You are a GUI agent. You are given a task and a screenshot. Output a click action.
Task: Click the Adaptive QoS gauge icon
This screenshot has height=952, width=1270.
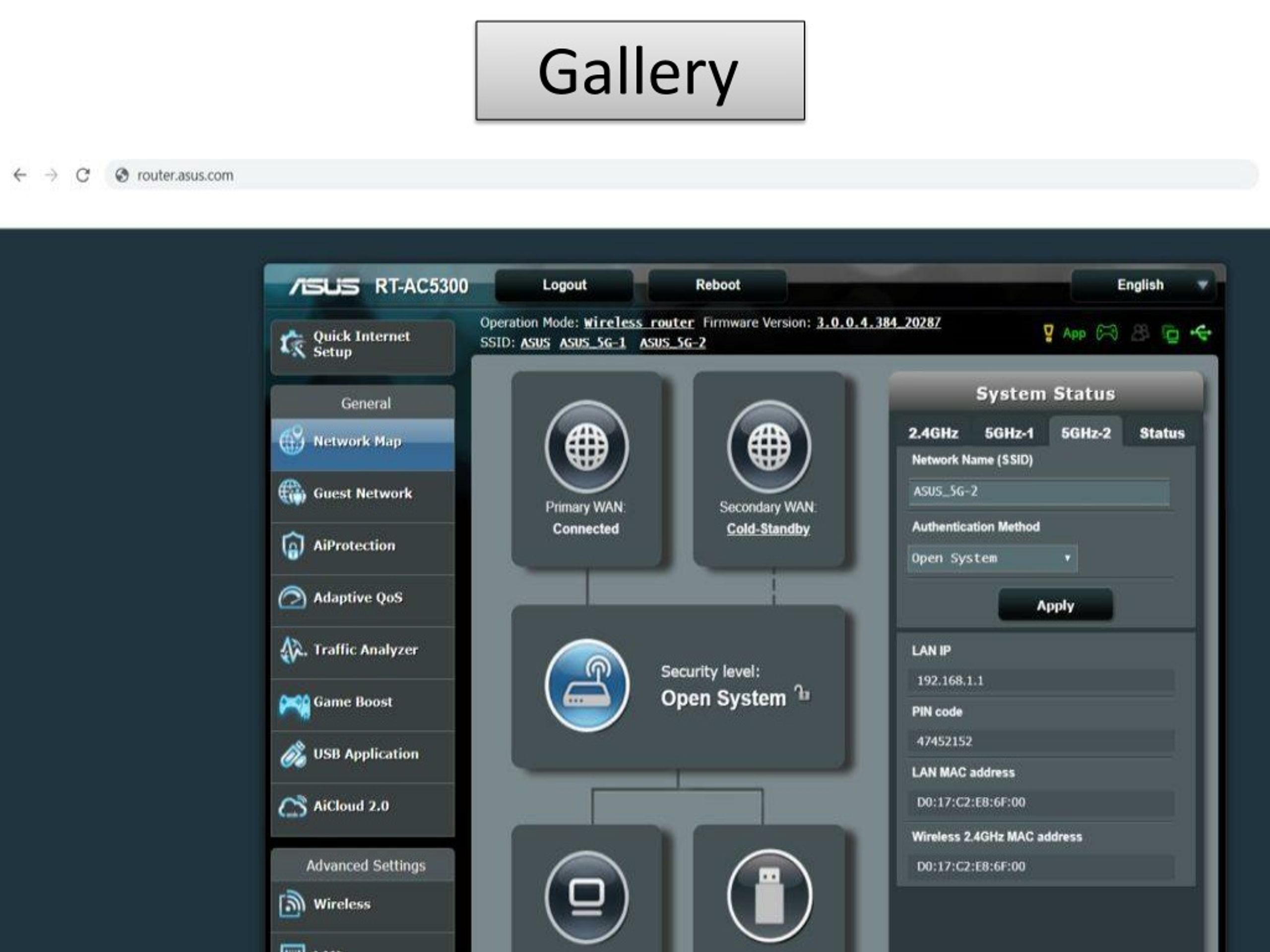tap(292, 598)
